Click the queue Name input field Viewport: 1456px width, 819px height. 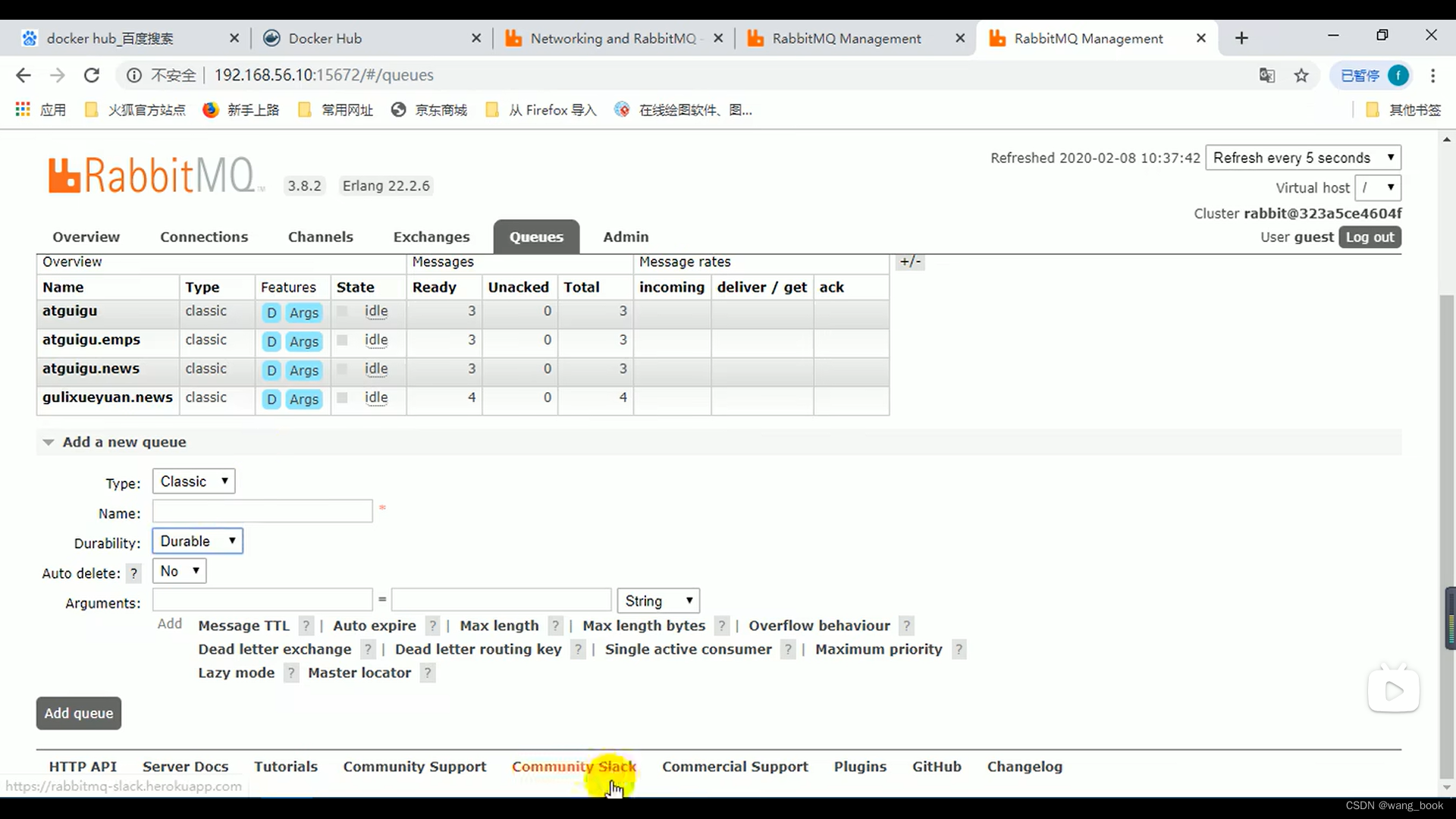[262, 510]
